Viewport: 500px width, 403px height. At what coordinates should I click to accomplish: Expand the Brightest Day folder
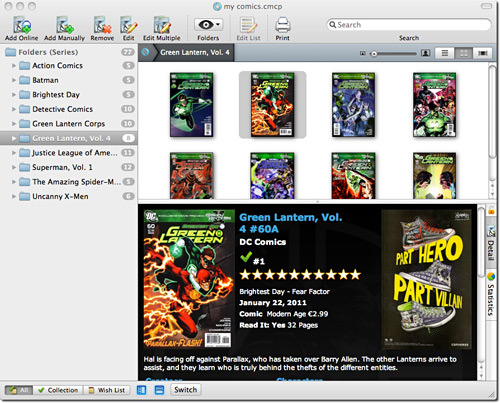pyautogui.click(x=14, y=95)
